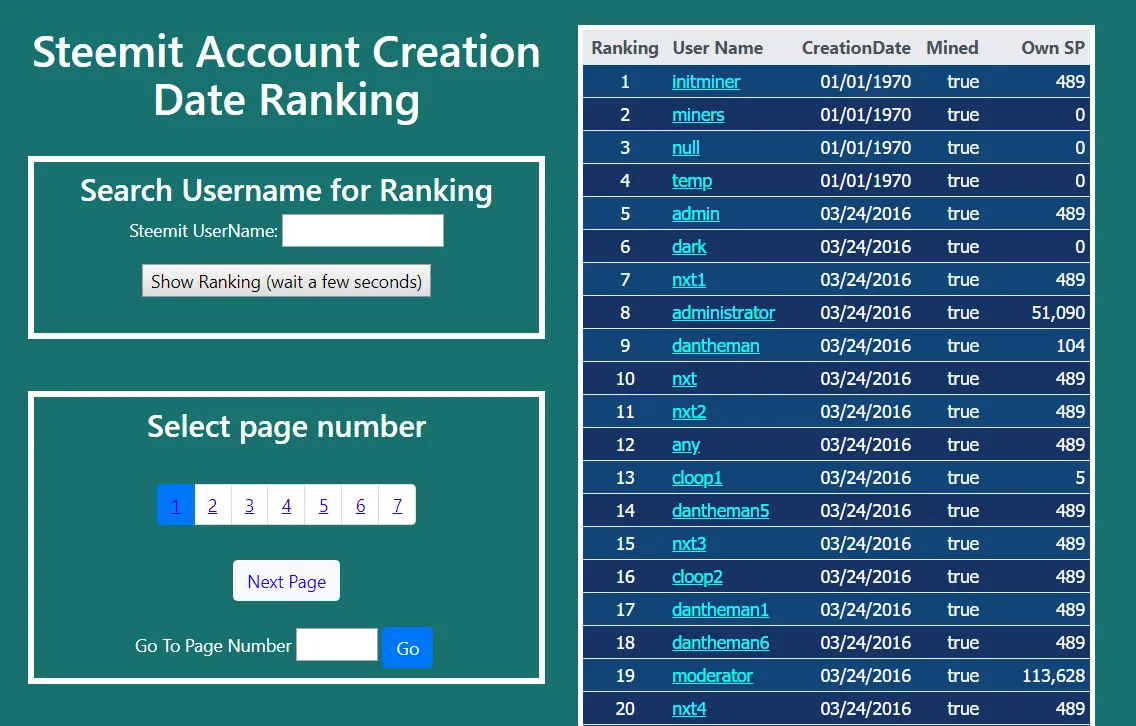Screen dimensions: 1136x726
Task: Click the Own SP value 5 for cloop1
Action: tap(1080, 478)
